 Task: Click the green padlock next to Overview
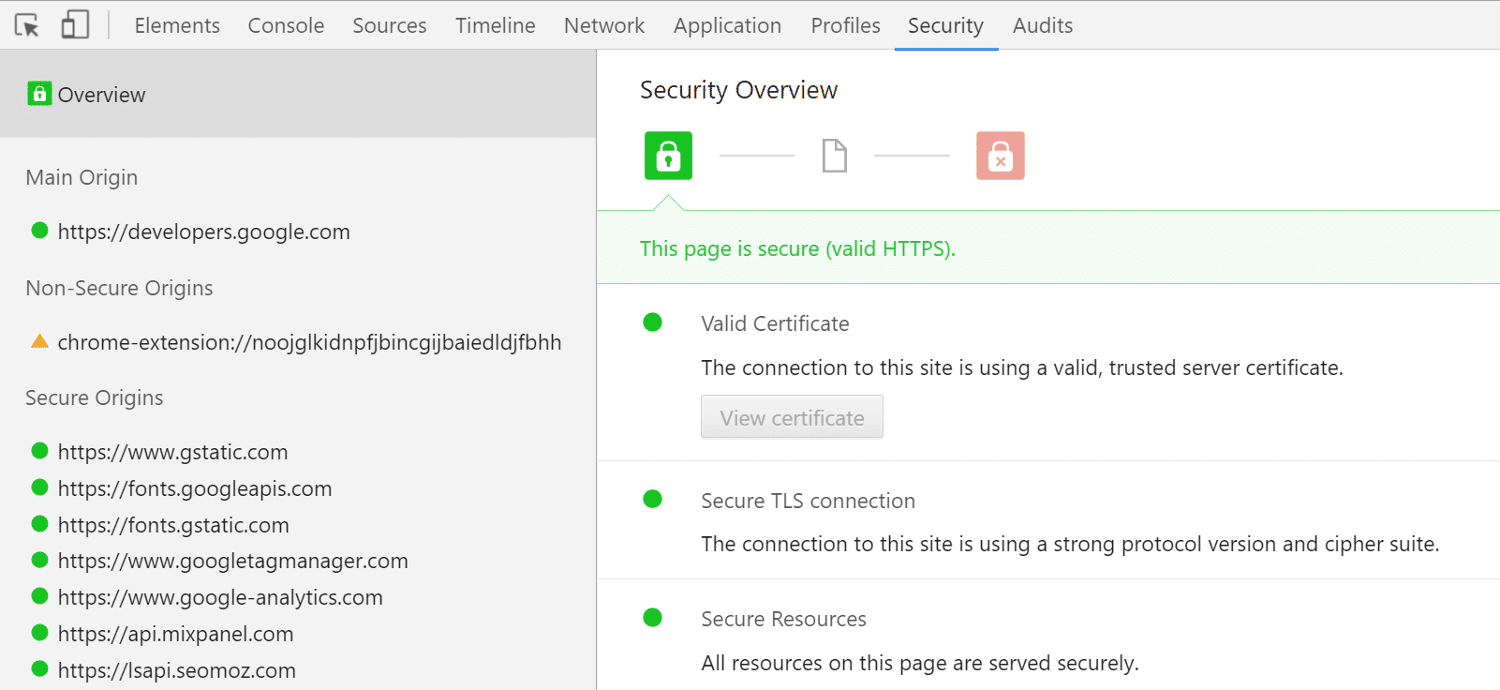point(38,94)
